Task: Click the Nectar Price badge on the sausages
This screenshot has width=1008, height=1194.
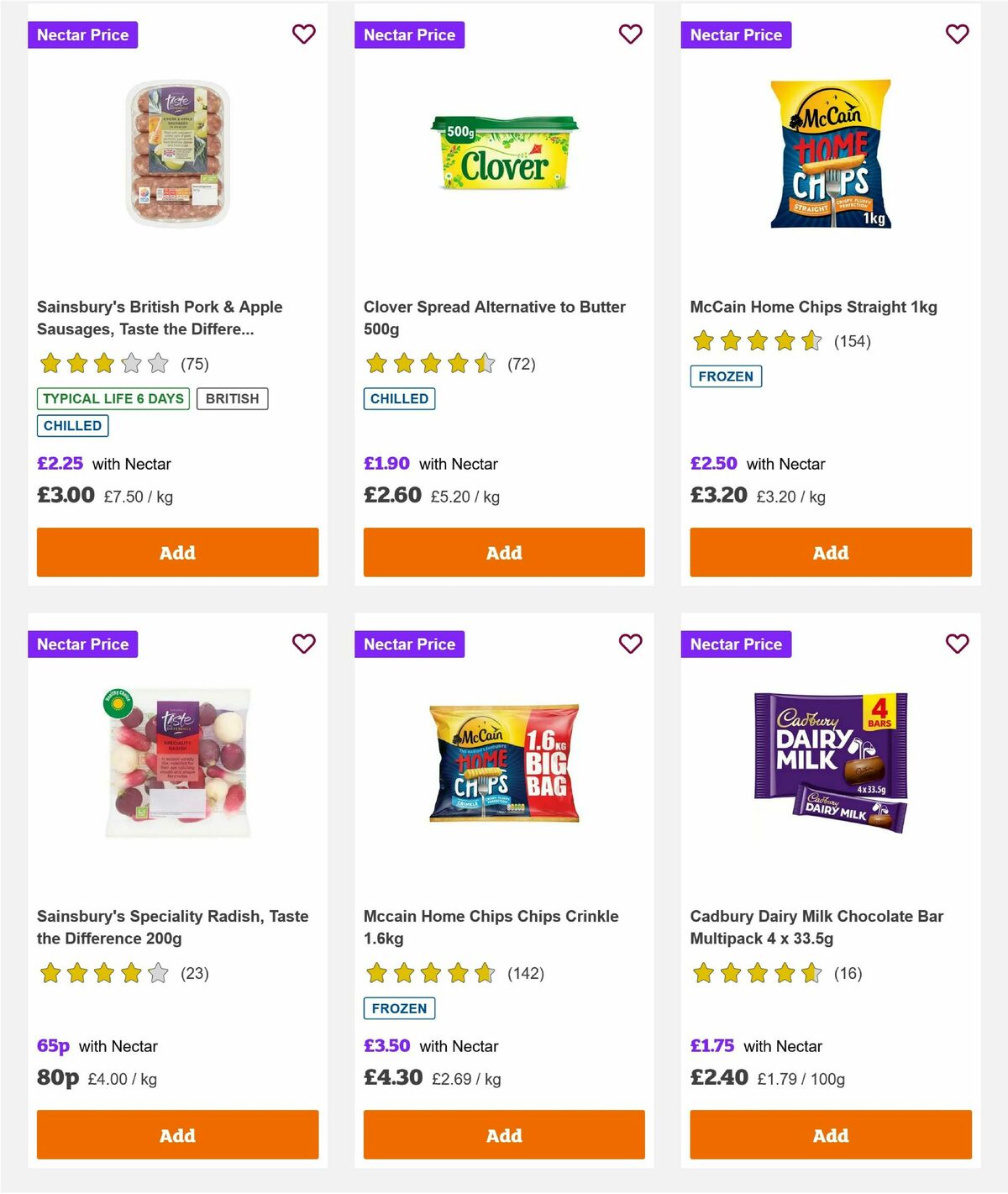Action: tap(83, 34)
